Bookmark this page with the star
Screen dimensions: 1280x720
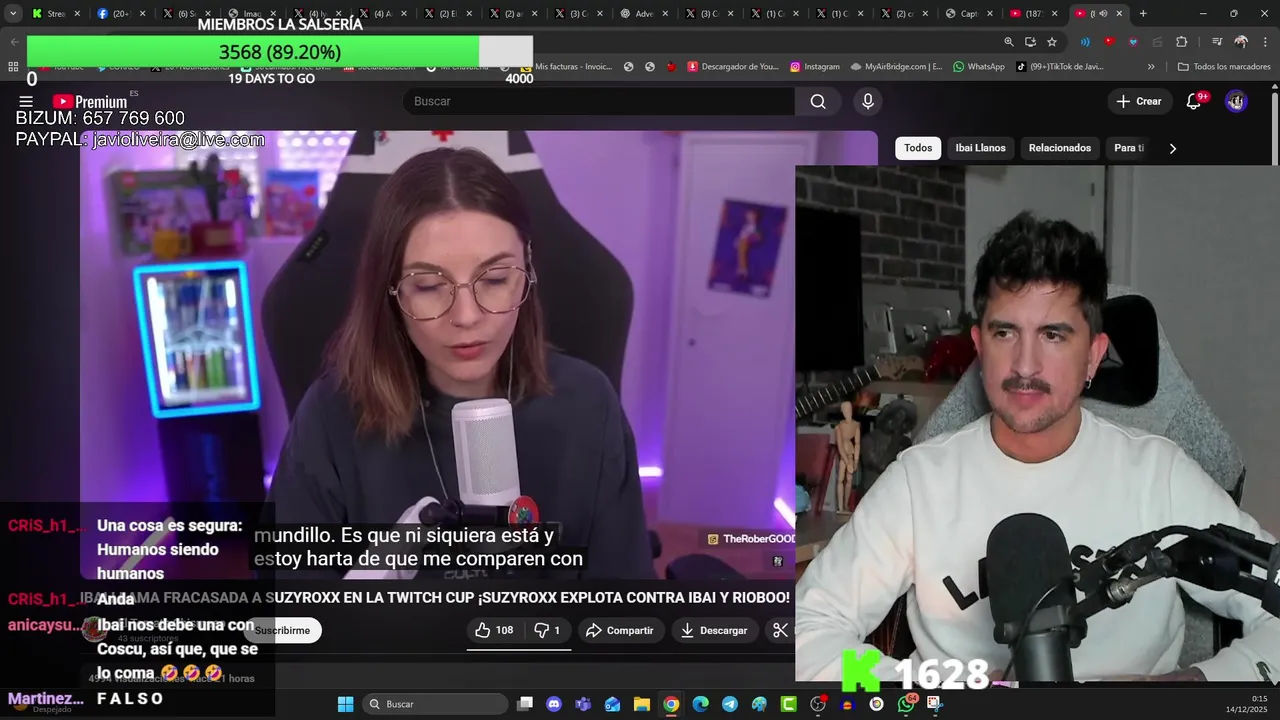(1052, 42)
